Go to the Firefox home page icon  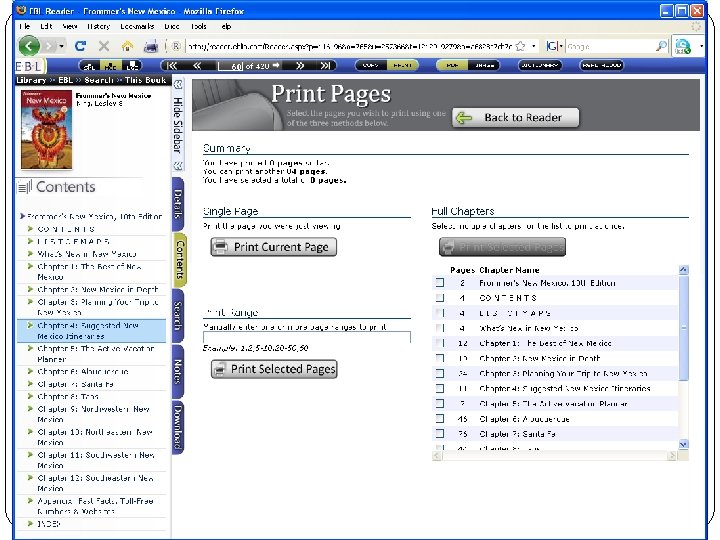click(x=127, y=46)
